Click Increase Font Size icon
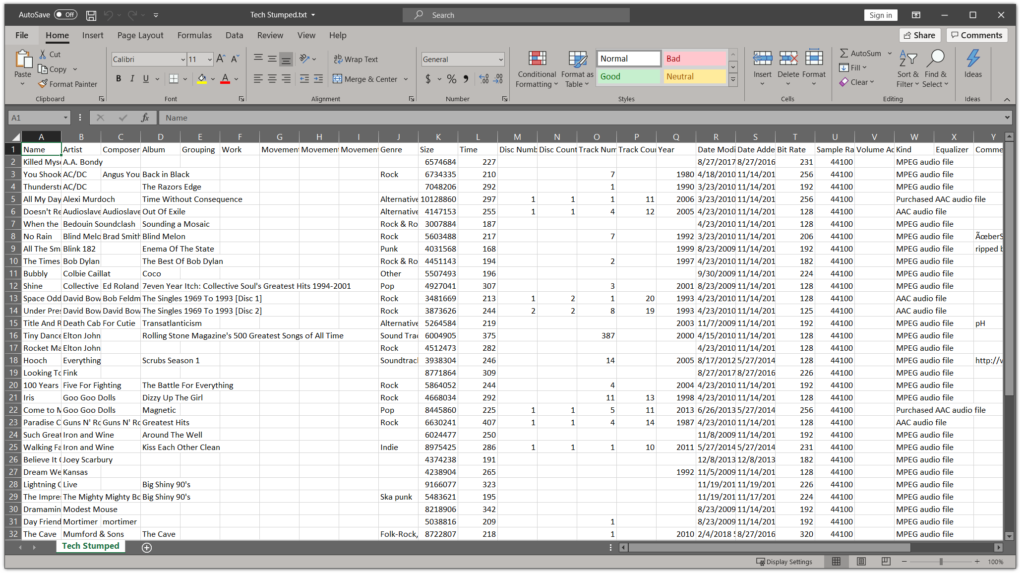The image size is (1024, 578). click(x=221, y=59)
